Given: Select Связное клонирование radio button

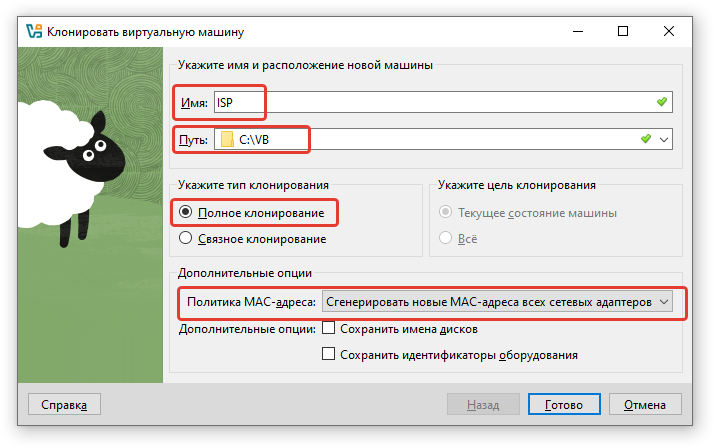Looking at the screenshot, I should [x=185, y=238].
